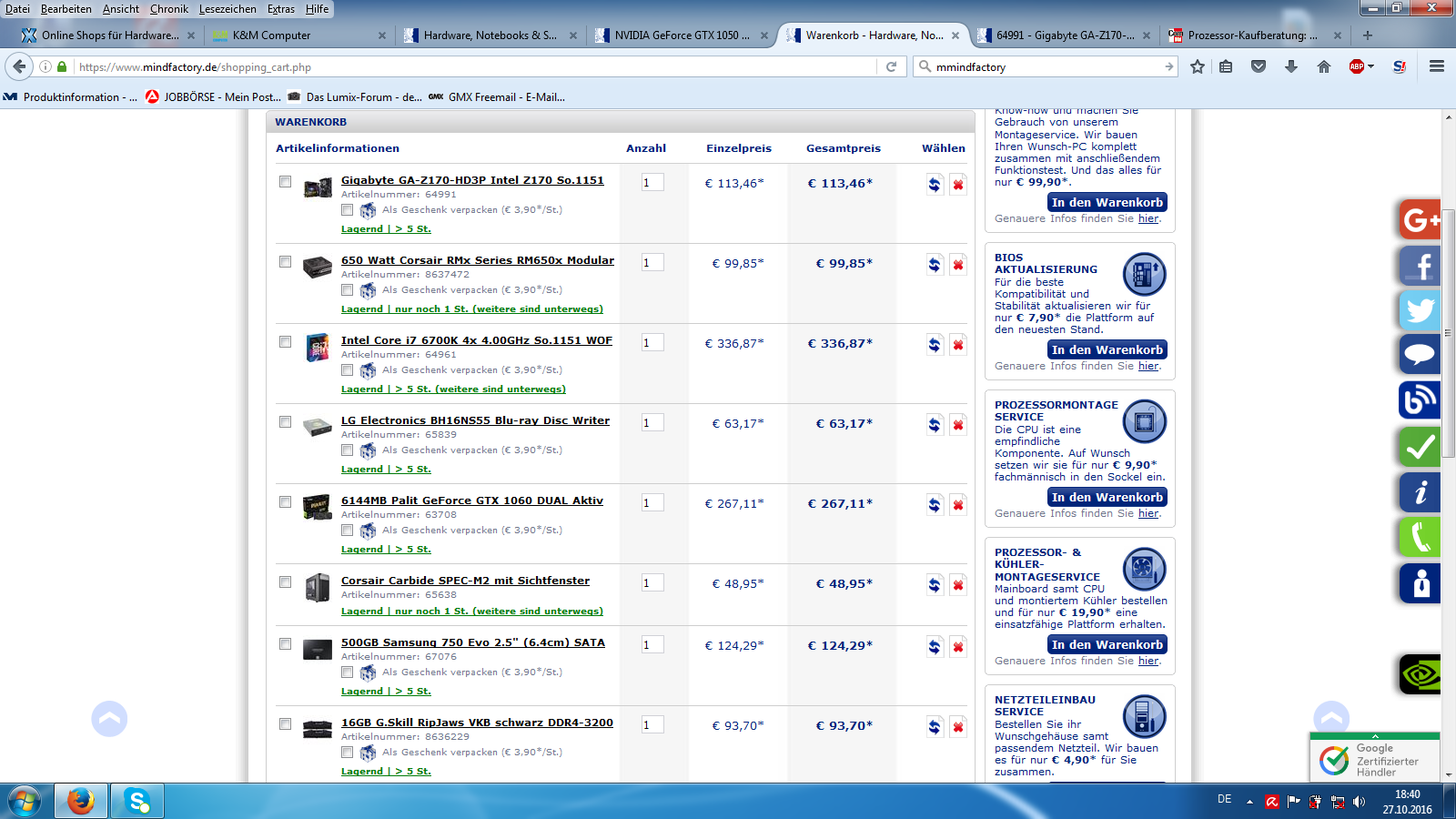Open the Chronik menu
Viewport: 1456px width, 819px height.
pos(169,9)
